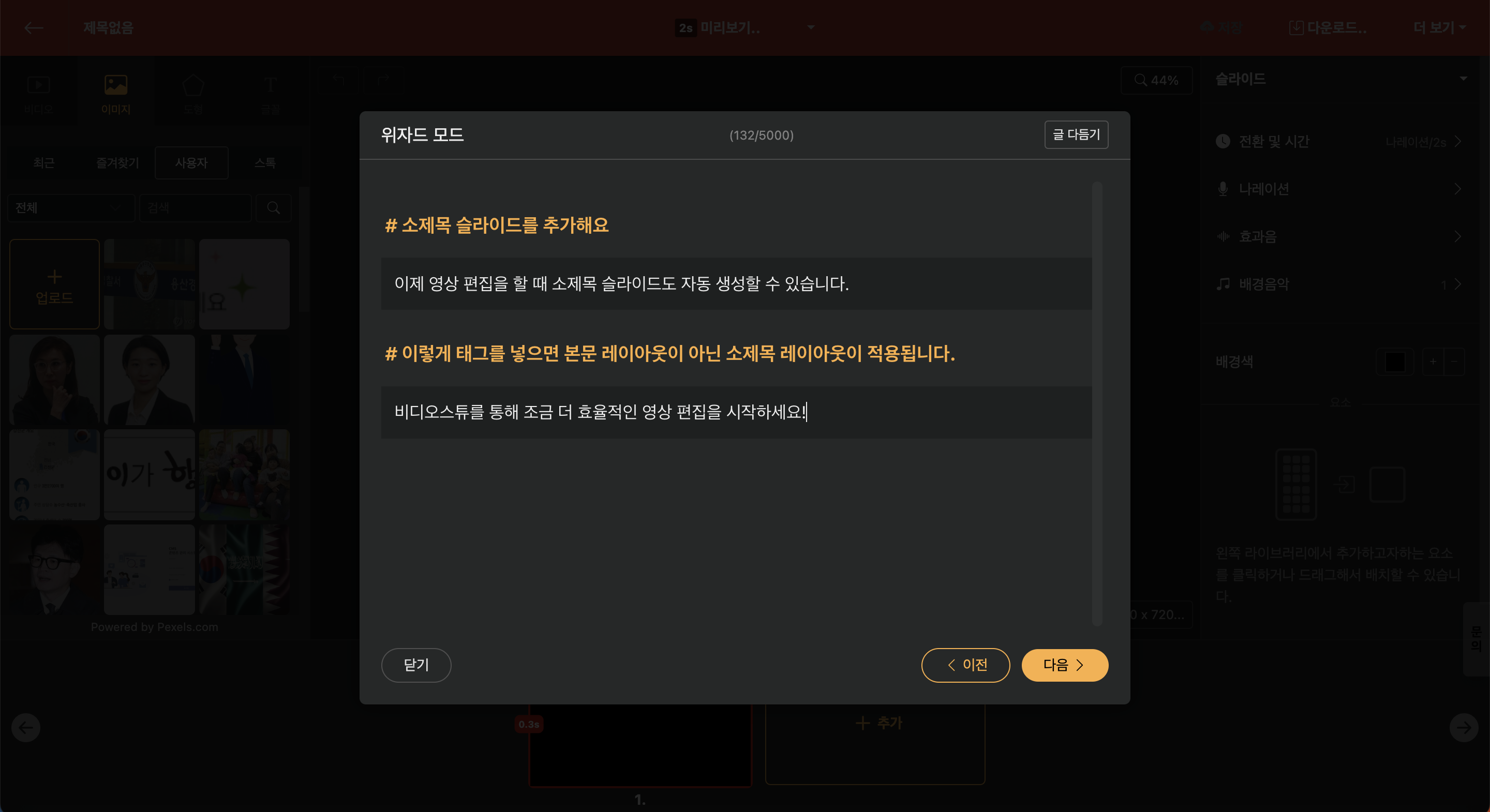The width and height of the screenshot is (1490, 812).
Task: Click the text field starting with 비디오스튜를 통해
Action: click(736, 412)
